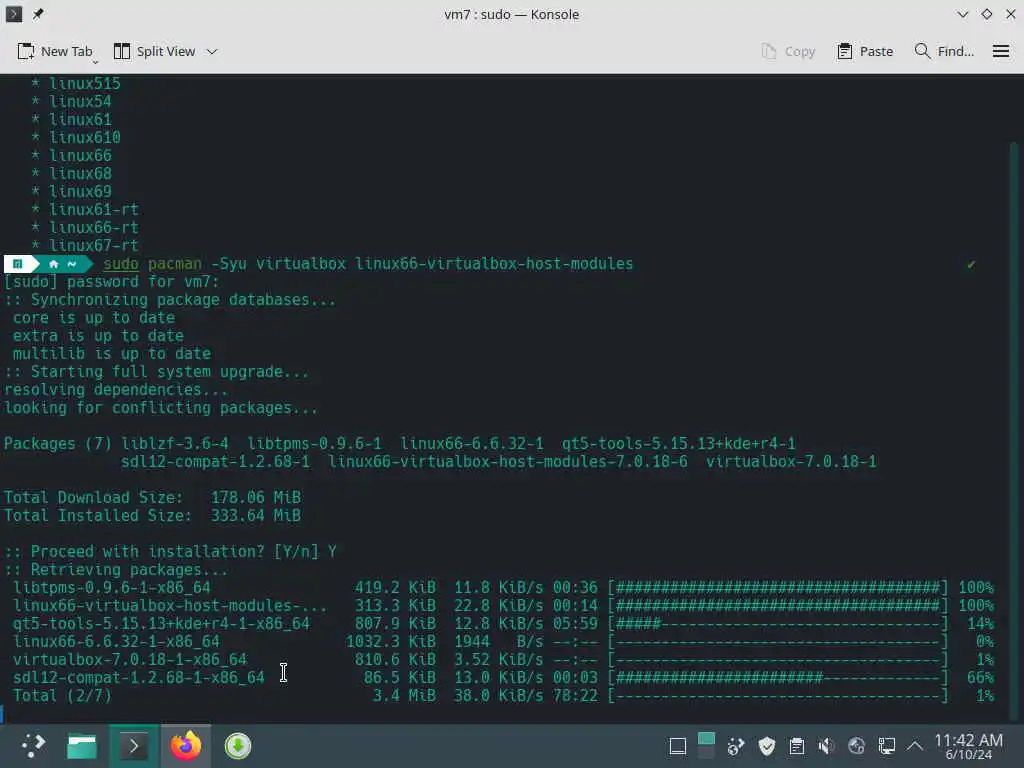Expand the Split View dropdown chevron

[x=212, y=52]
